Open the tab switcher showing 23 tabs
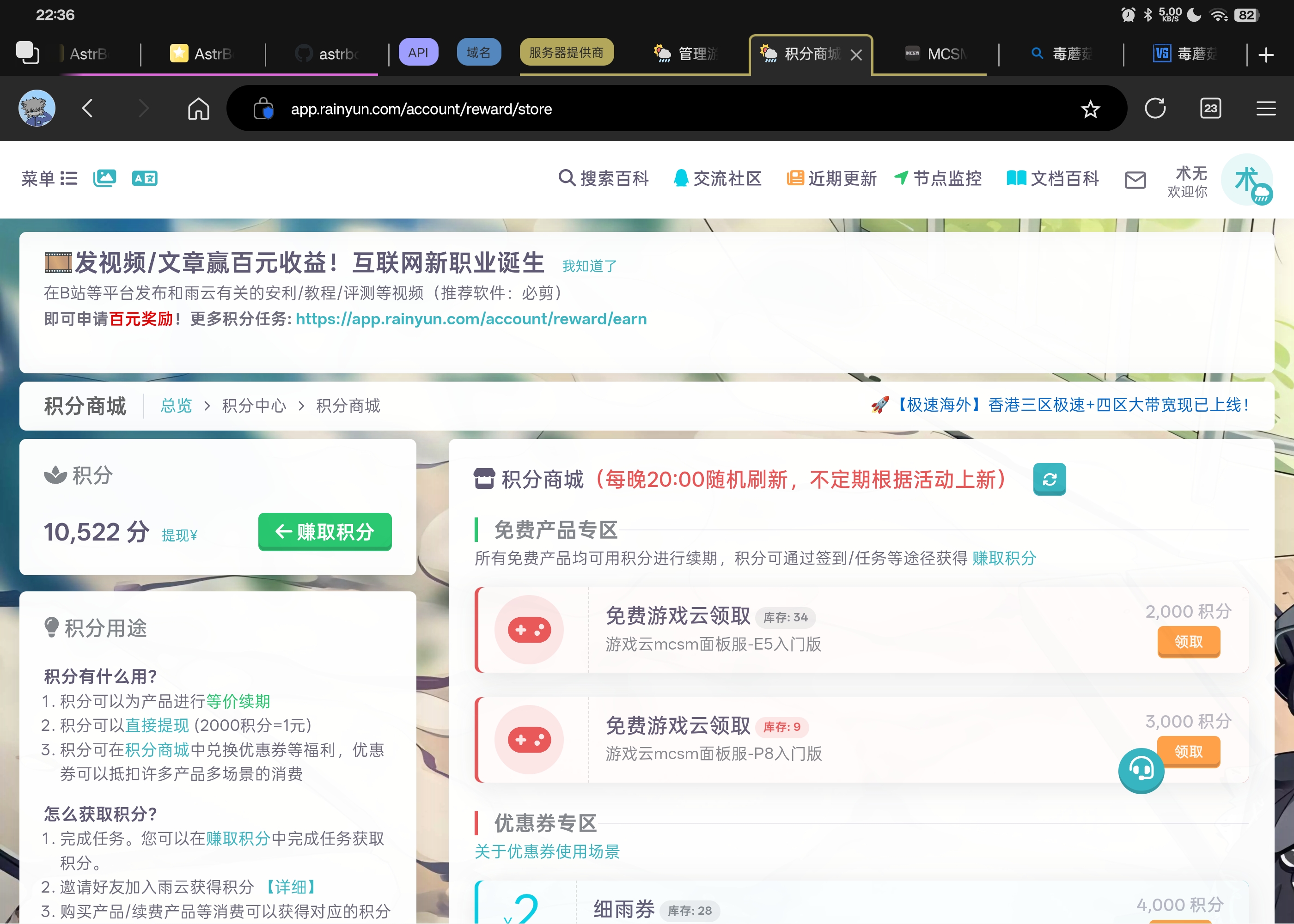This screenshot has width=1294, height=924. [1210, 108]
